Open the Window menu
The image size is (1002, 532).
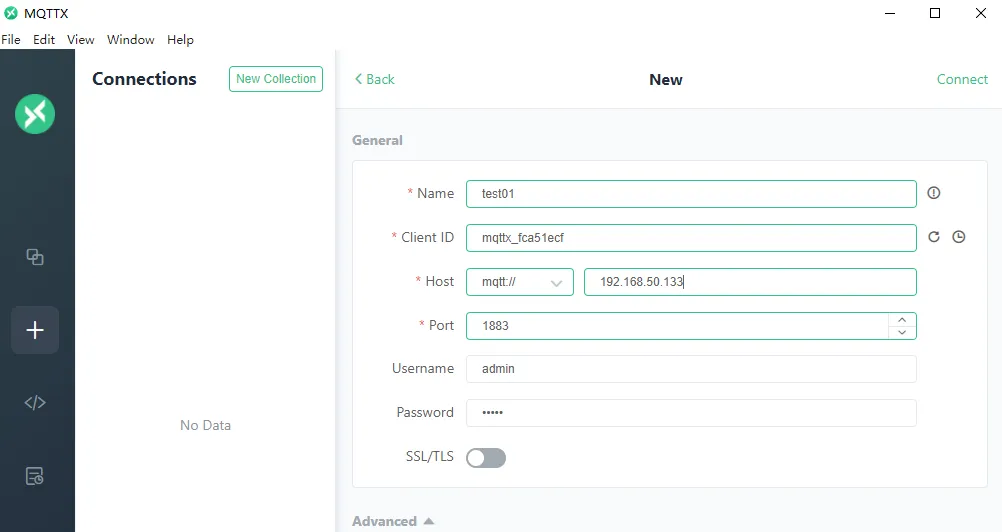[x=130, y=40]
